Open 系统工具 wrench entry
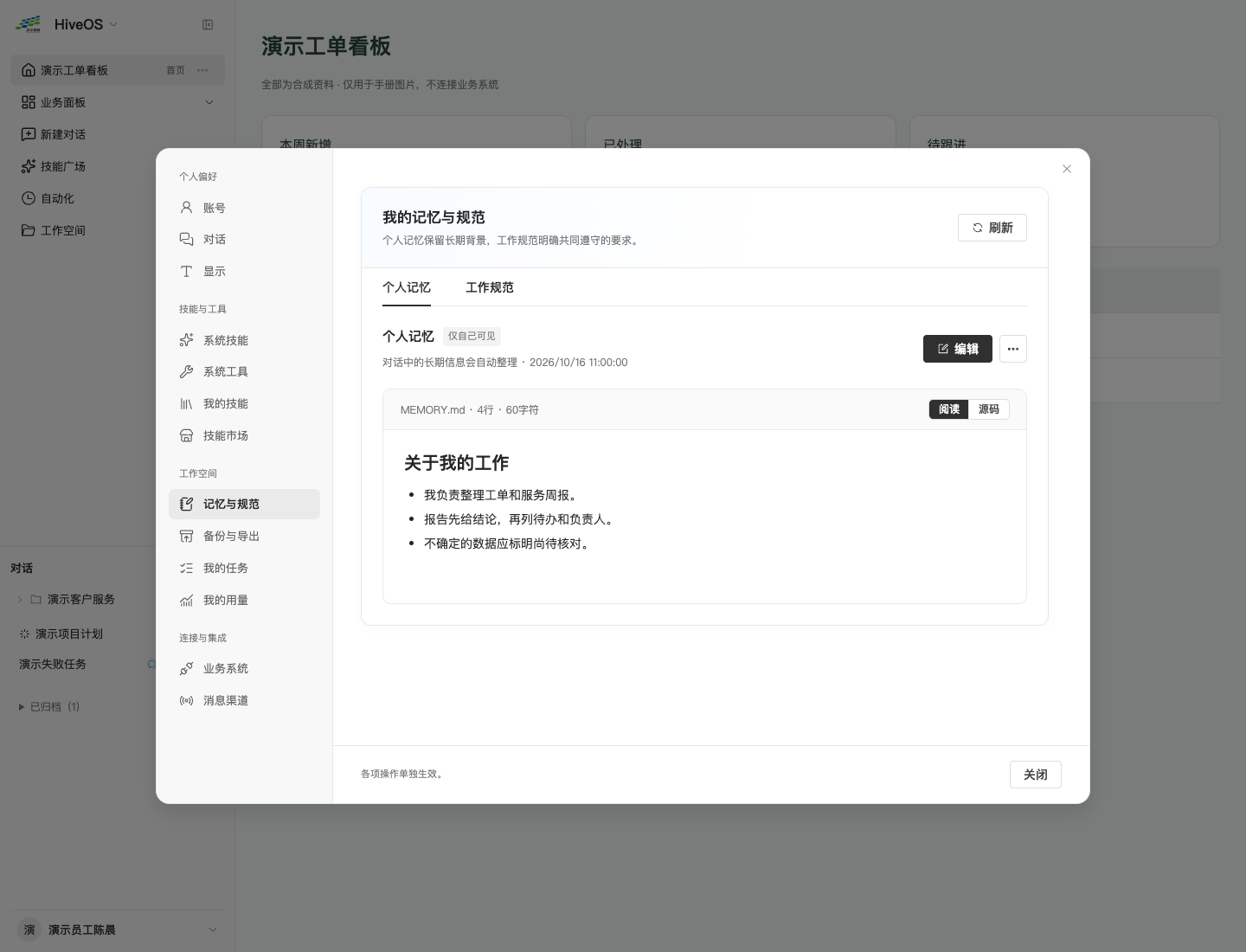 pyautogui.click(x=244, y=372)
